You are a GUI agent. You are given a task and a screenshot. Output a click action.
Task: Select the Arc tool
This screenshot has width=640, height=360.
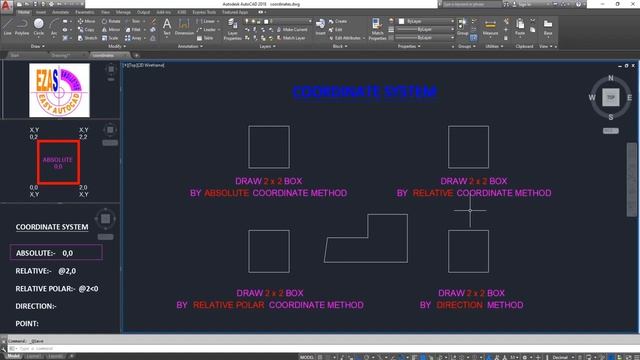pyautogui.click(x=54, y=27)
